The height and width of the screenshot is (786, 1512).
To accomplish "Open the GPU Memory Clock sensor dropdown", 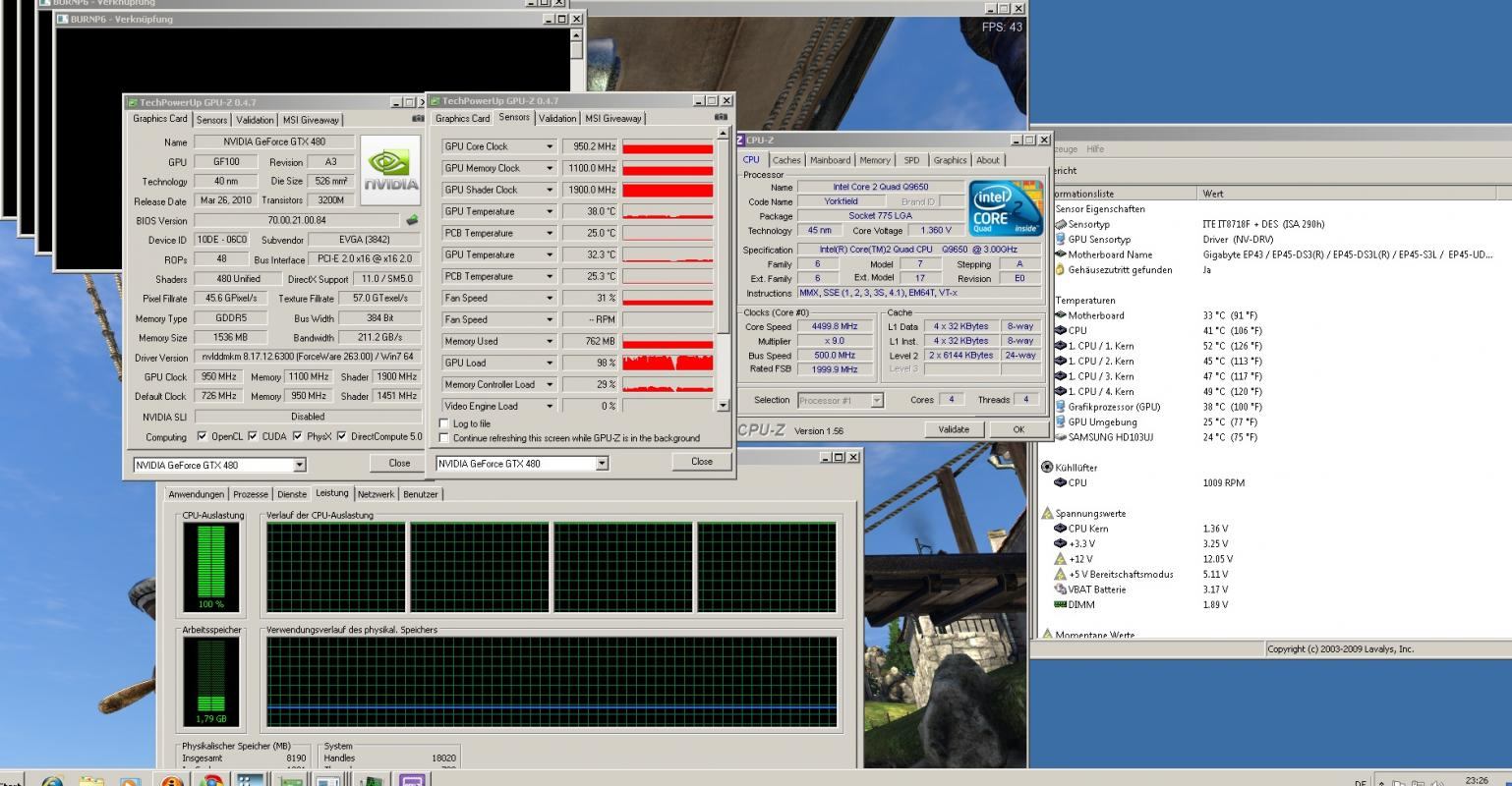I will point(550,168).
